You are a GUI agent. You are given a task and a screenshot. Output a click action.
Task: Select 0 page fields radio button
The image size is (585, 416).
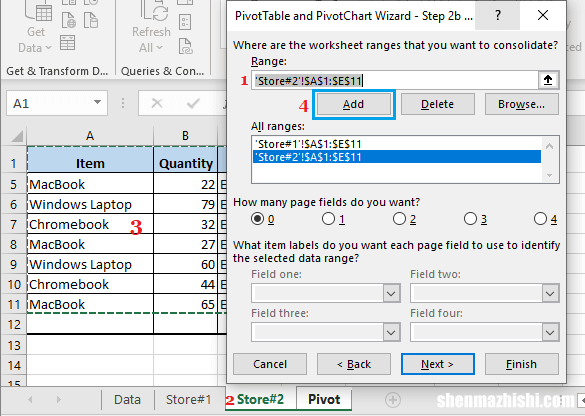coord(257,219)
